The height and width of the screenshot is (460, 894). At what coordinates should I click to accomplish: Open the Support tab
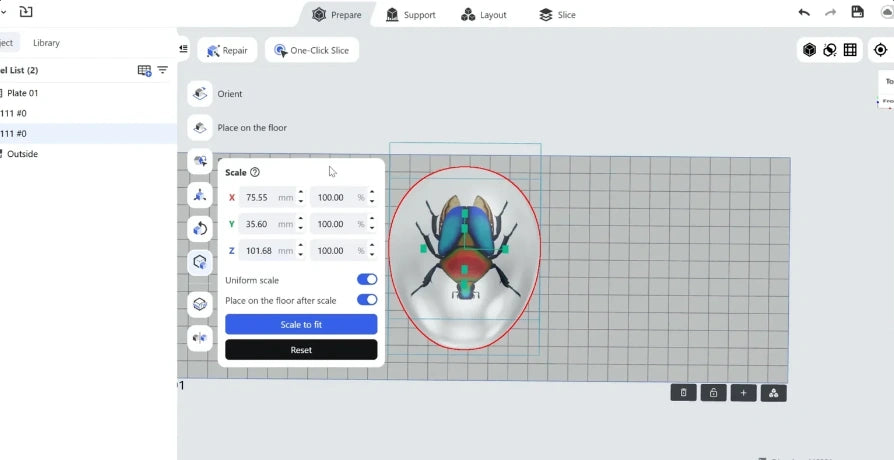(x=411, y=15)
